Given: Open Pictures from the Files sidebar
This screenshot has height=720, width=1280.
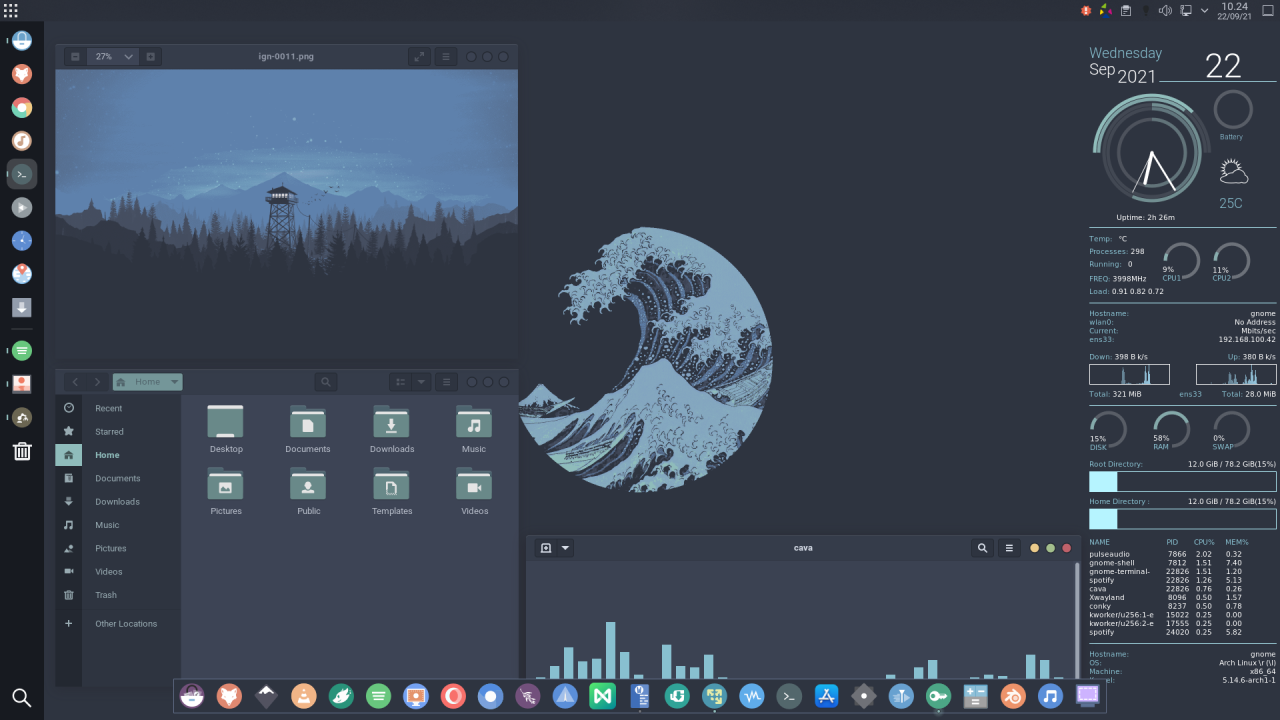Looking at the screenshot, I should tap(118, 548).
